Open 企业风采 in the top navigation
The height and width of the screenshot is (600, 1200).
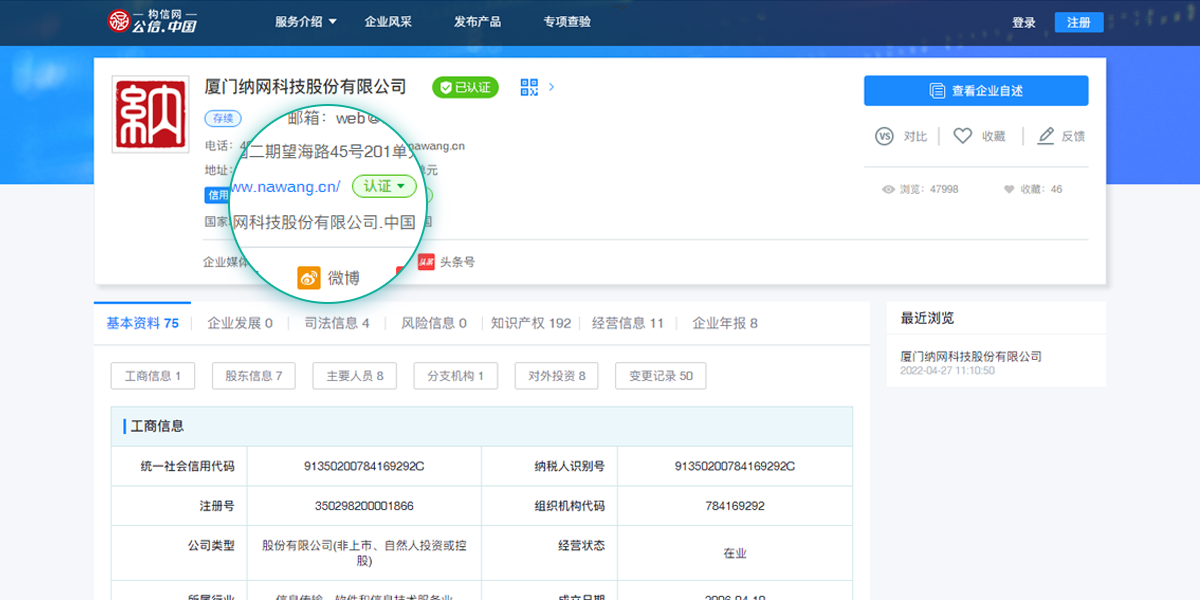[x=388, y=21]
